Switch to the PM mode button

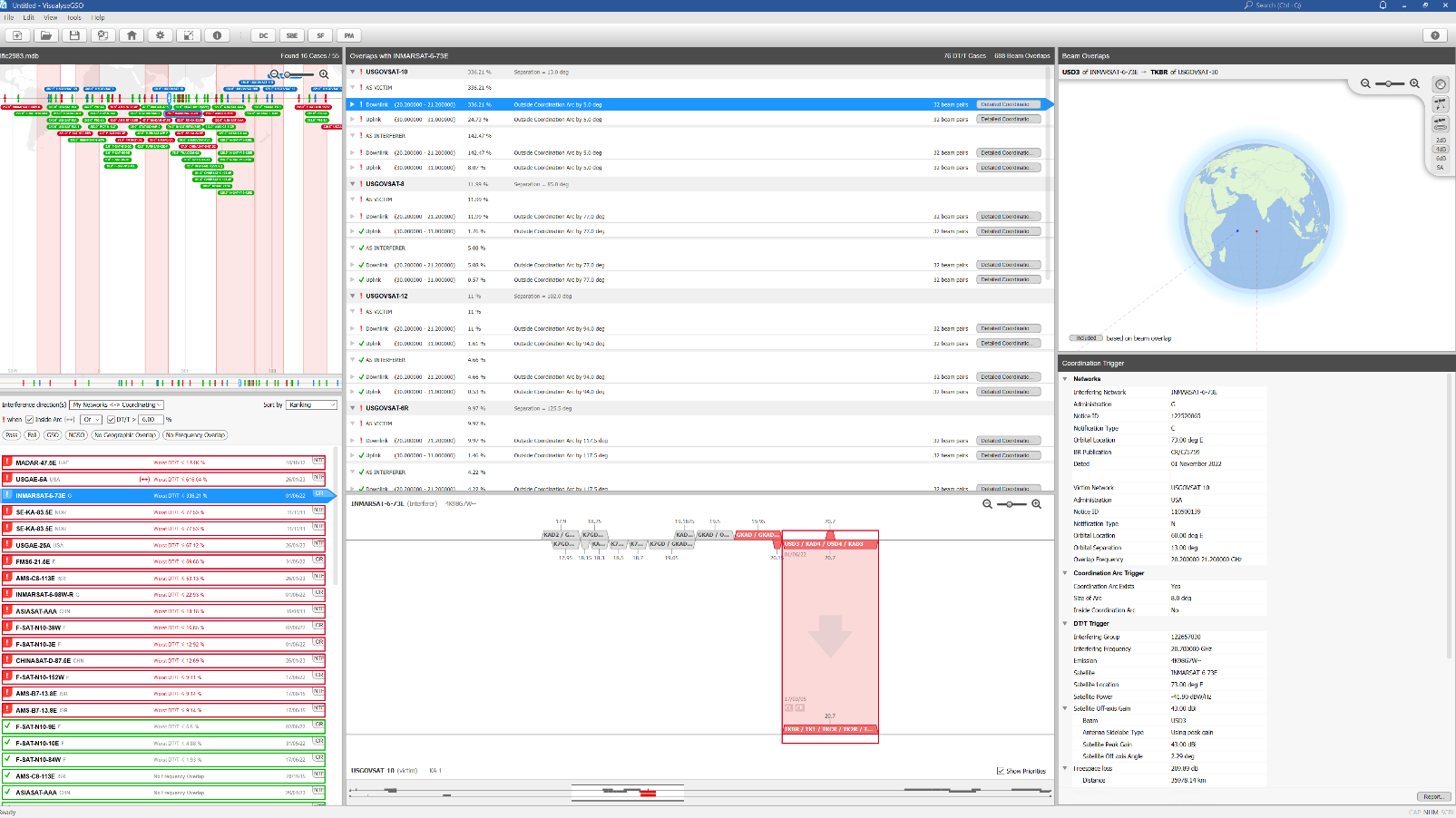point(348,35)
